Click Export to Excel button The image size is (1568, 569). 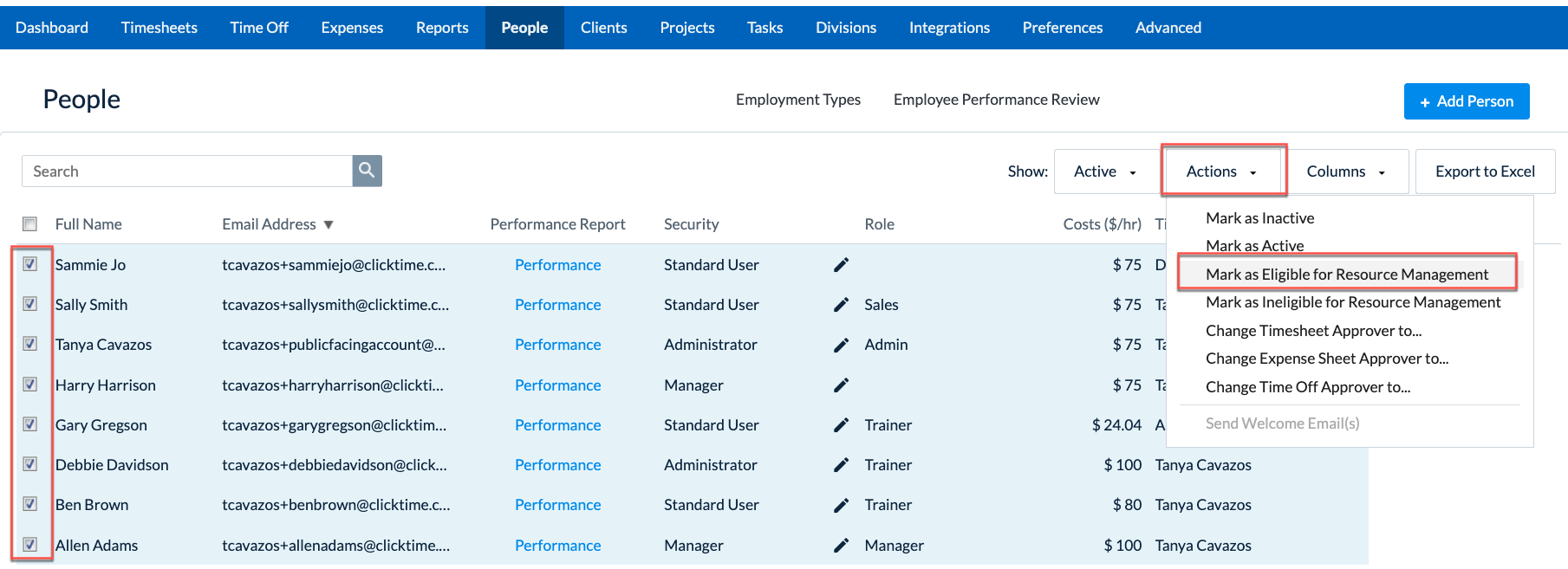(x=1485, y=171)
